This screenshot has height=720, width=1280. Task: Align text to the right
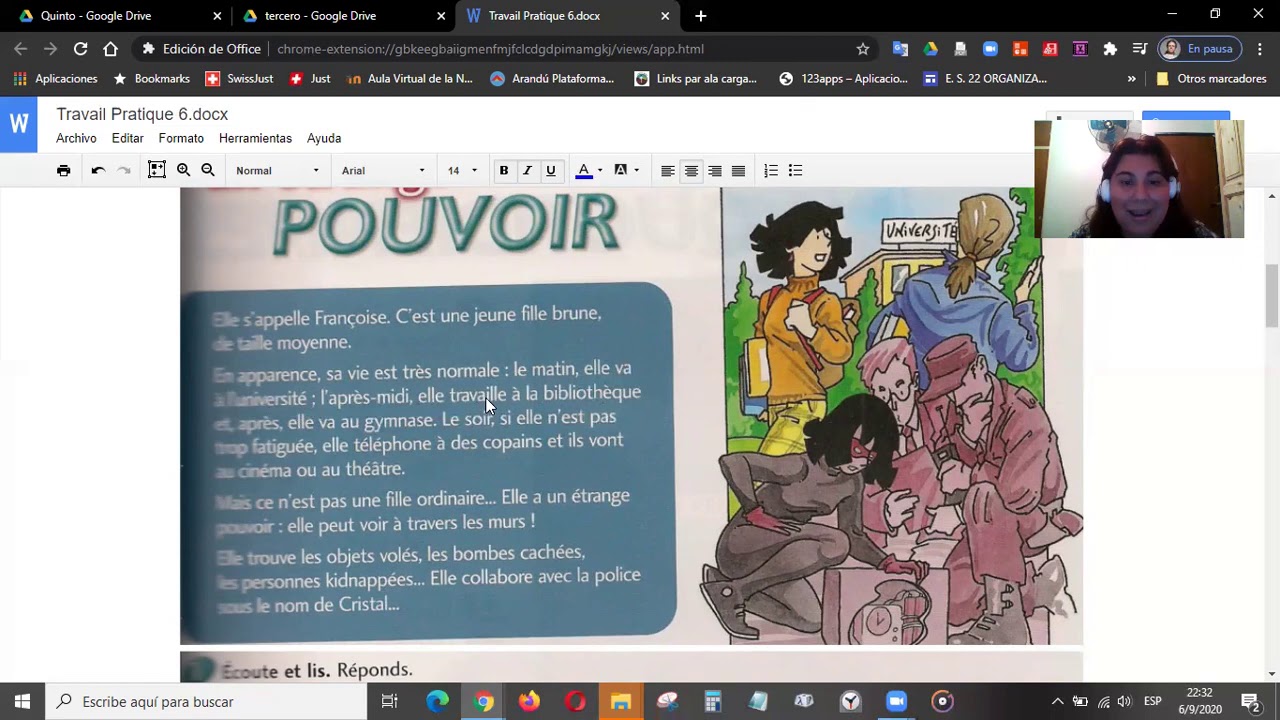click(x=715, y=171)
